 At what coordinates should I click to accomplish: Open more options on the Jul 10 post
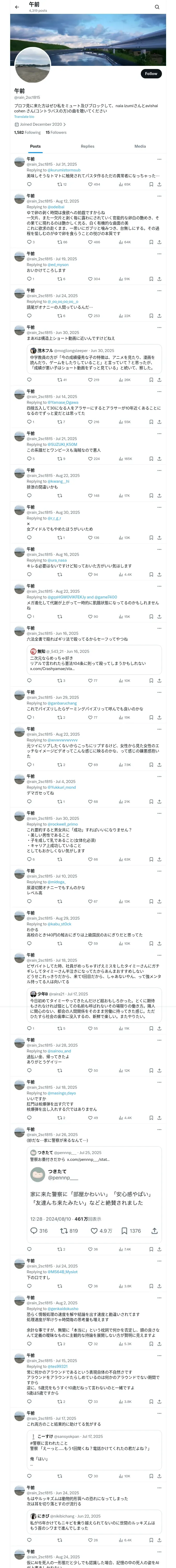click(159, 871)
